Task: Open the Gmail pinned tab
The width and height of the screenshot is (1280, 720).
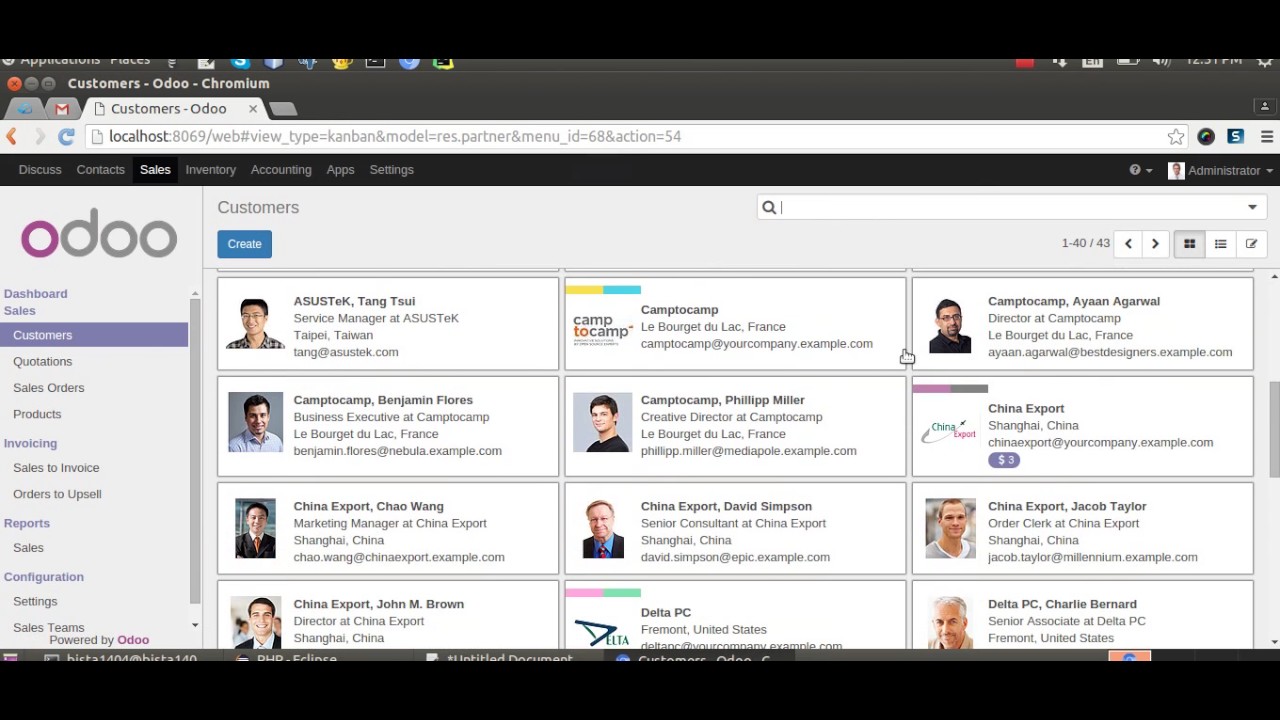Action: [62, 109]
